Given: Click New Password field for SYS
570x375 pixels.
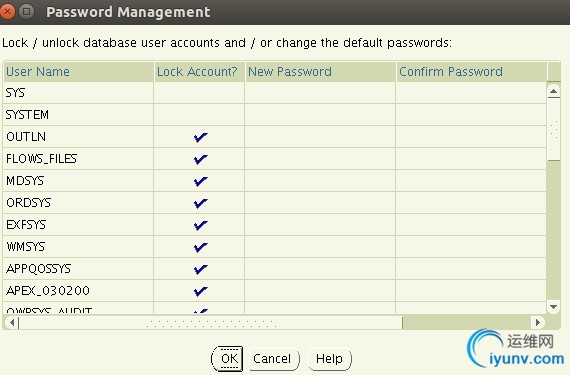Looking at the screenshot, I should click(320, 93).
